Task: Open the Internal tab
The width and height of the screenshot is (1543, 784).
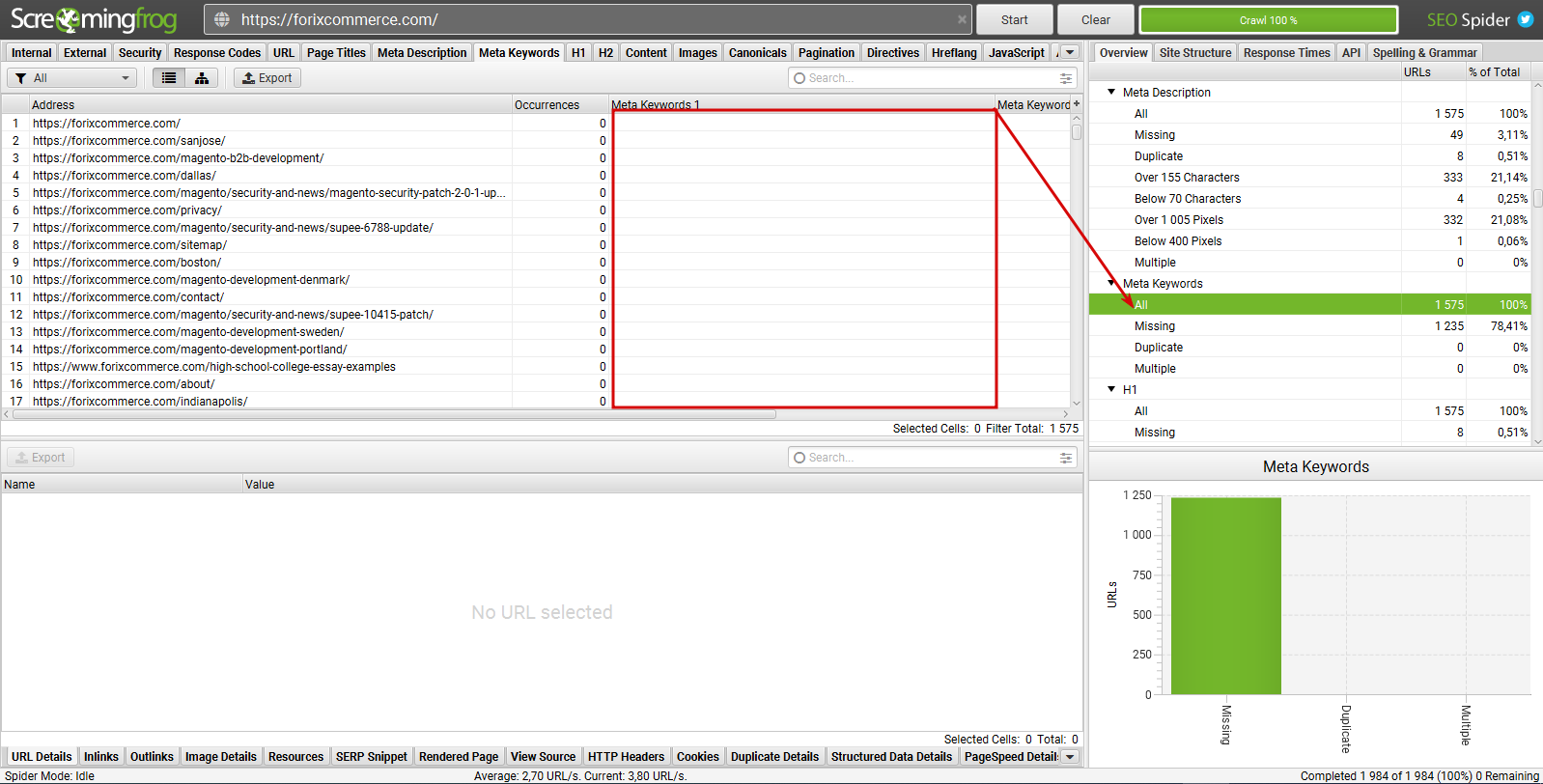Action: click(32, 53)
